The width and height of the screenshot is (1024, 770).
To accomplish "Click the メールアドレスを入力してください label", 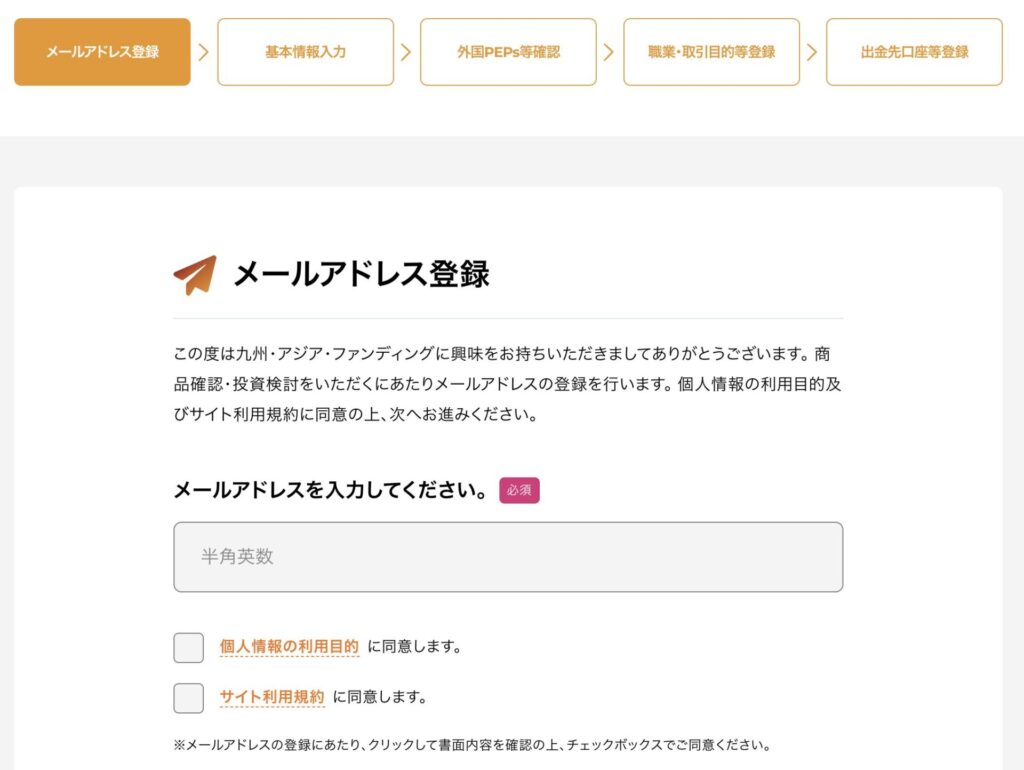I will [x=330, y=491].
